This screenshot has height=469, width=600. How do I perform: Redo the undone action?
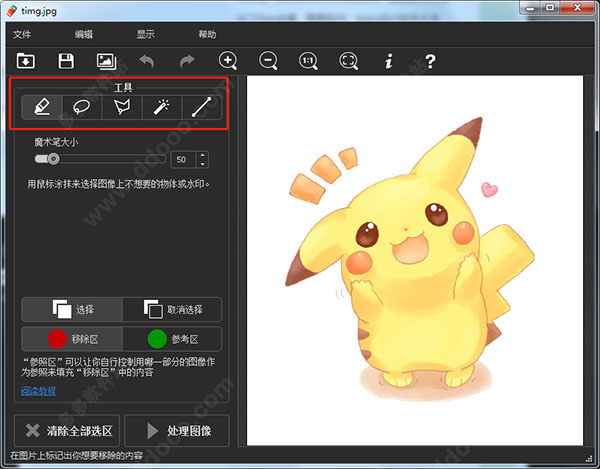click(187, 61)
